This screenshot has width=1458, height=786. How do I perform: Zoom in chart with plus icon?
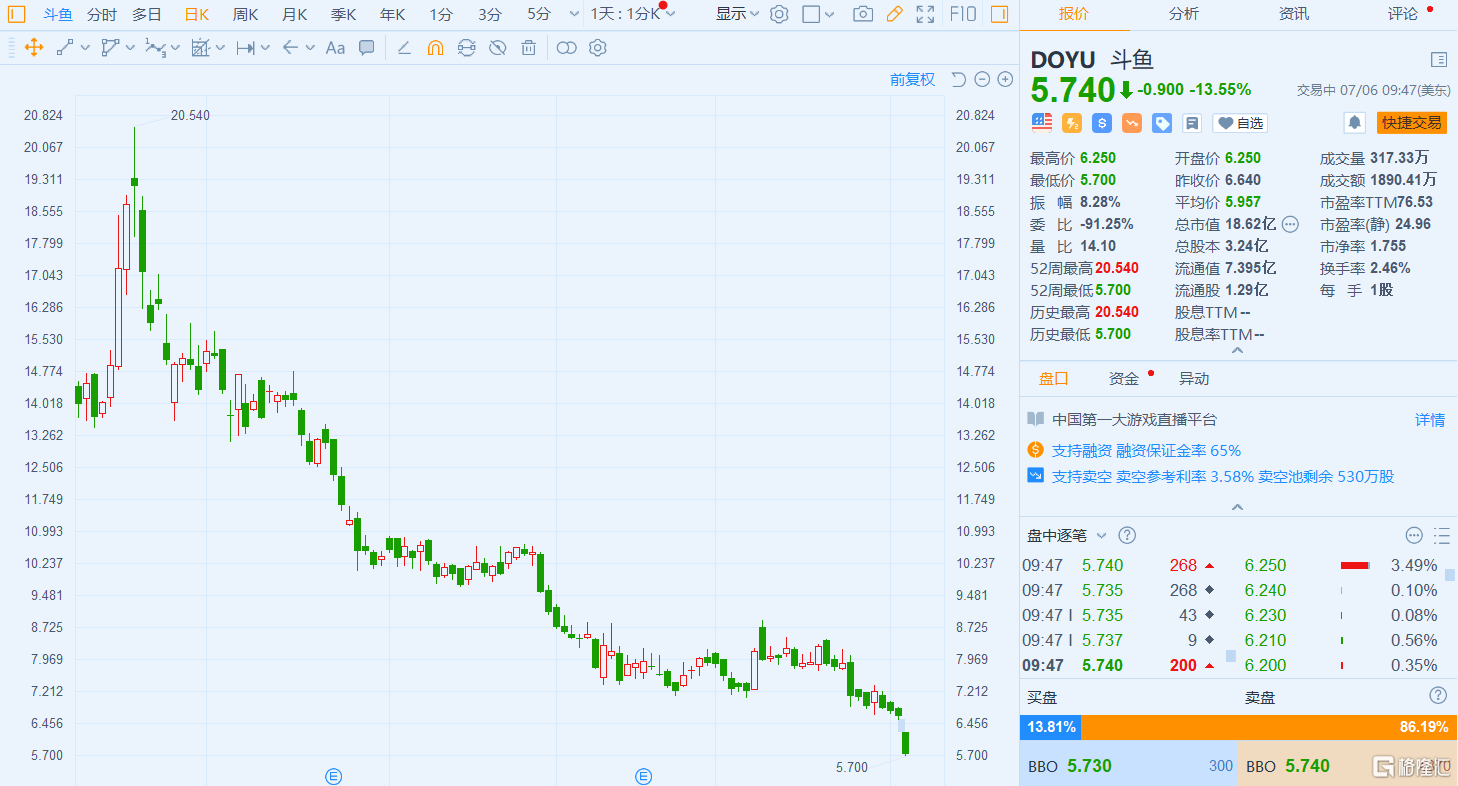click(x=1005, y=79)
